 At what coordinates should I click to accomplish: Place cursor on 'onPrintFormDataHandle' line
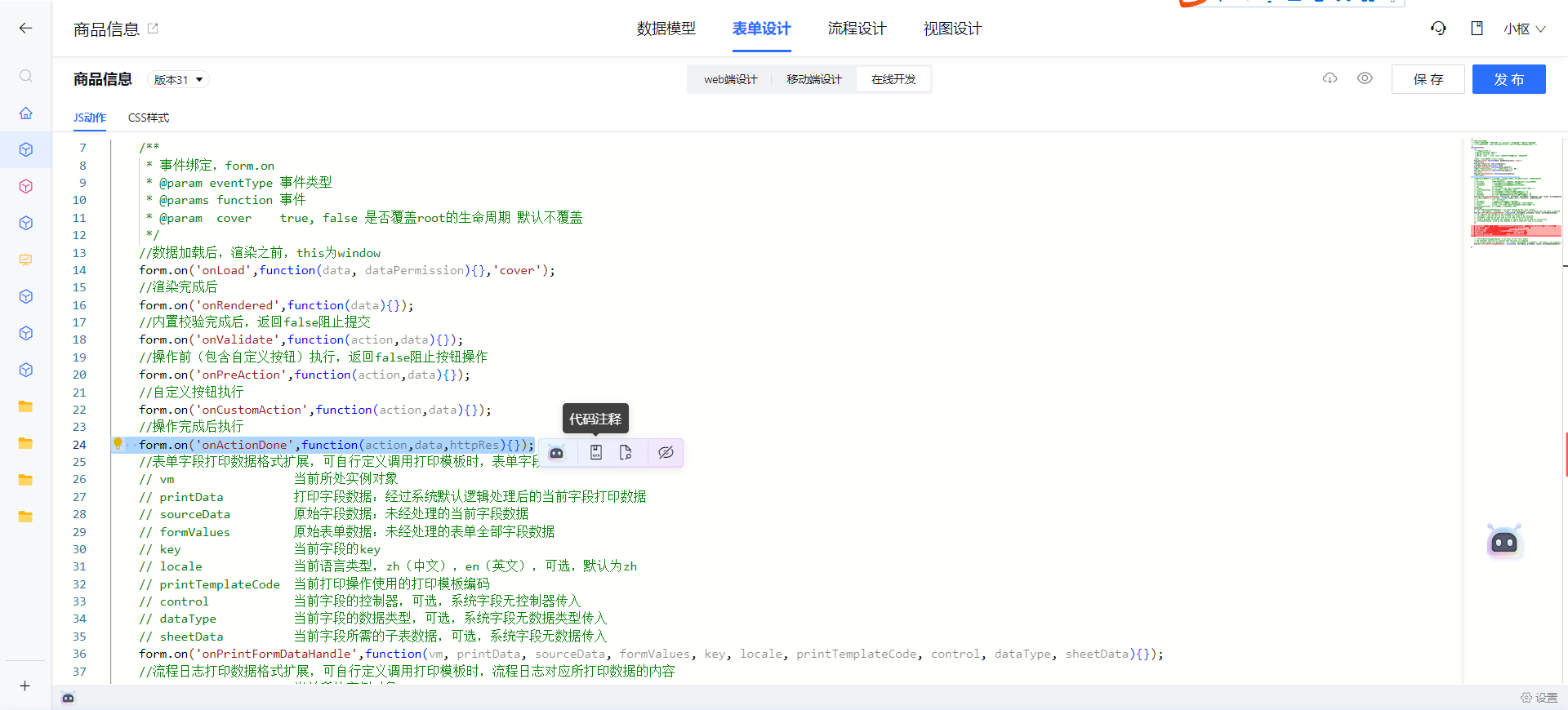[x=651, y=654]
